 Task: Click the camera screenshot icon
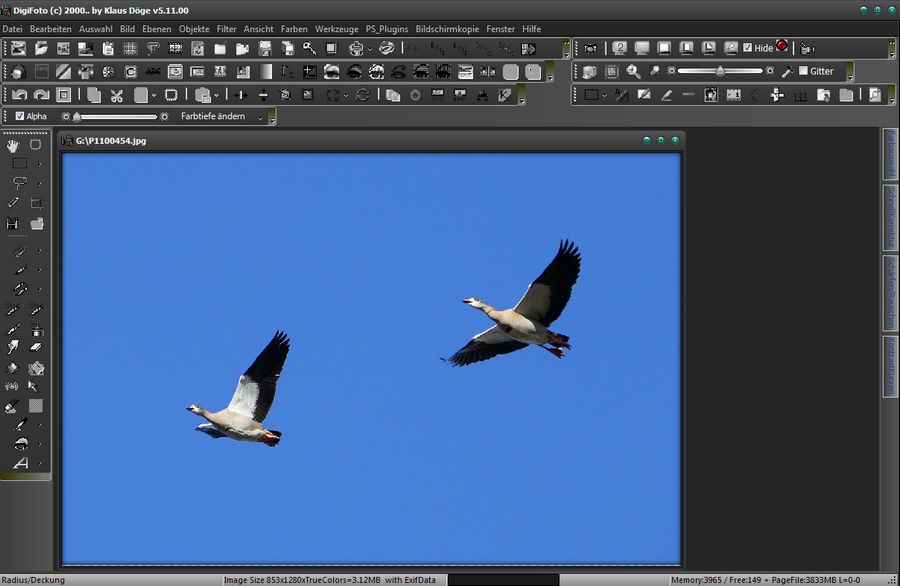591,48
